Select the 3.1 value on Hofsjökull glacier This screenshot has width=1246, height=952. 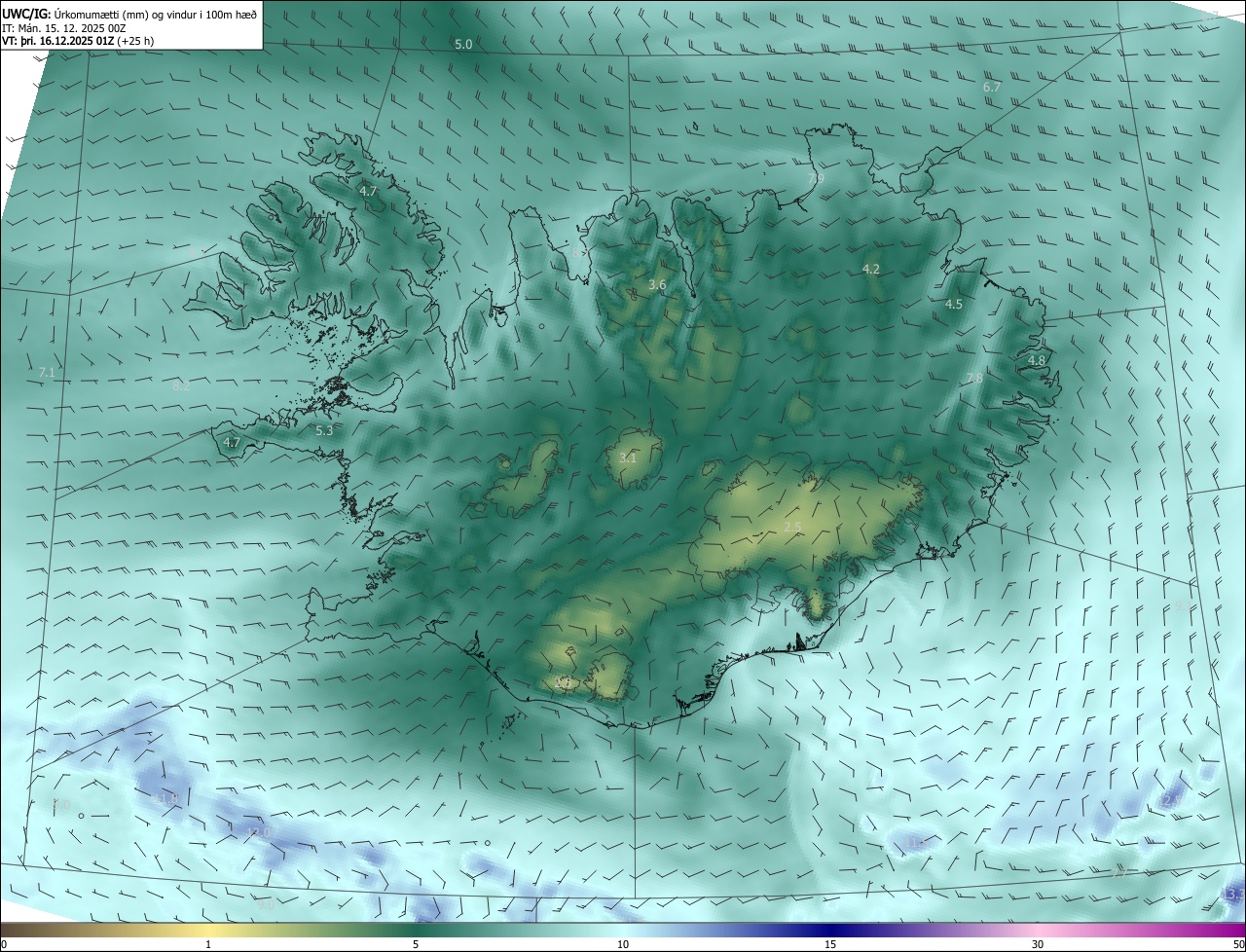pos(628,458)
